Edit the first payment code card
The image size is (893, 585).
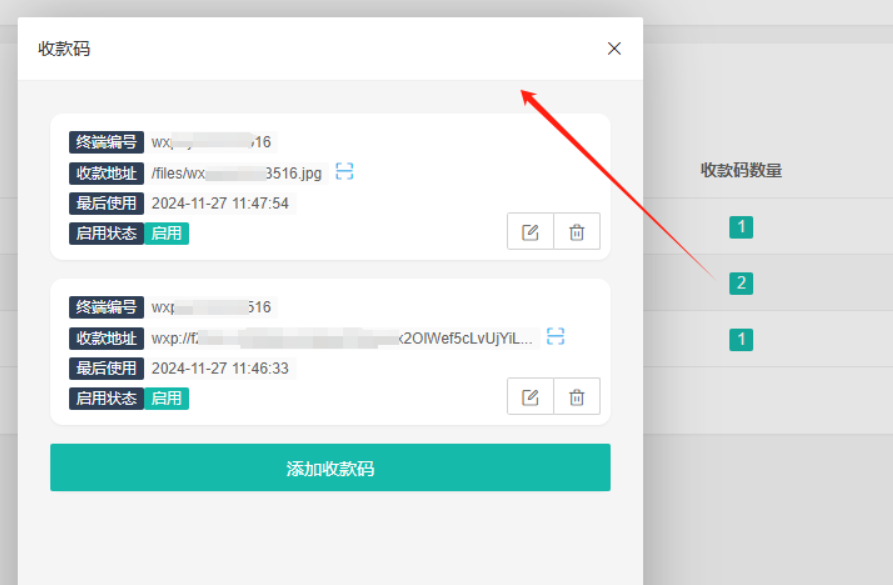530,232
